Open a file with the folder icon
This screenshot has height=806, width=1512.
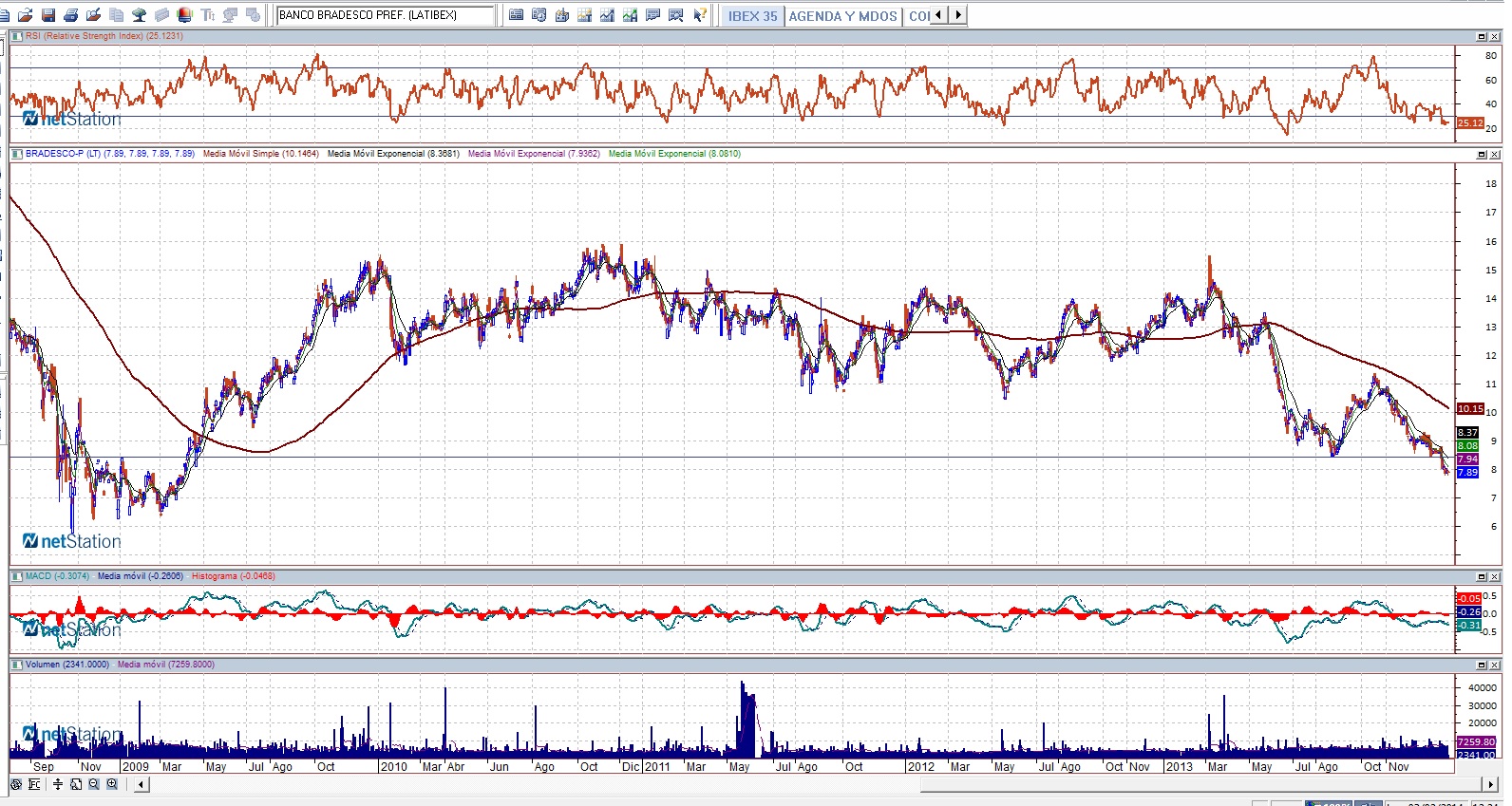point(26,15)
